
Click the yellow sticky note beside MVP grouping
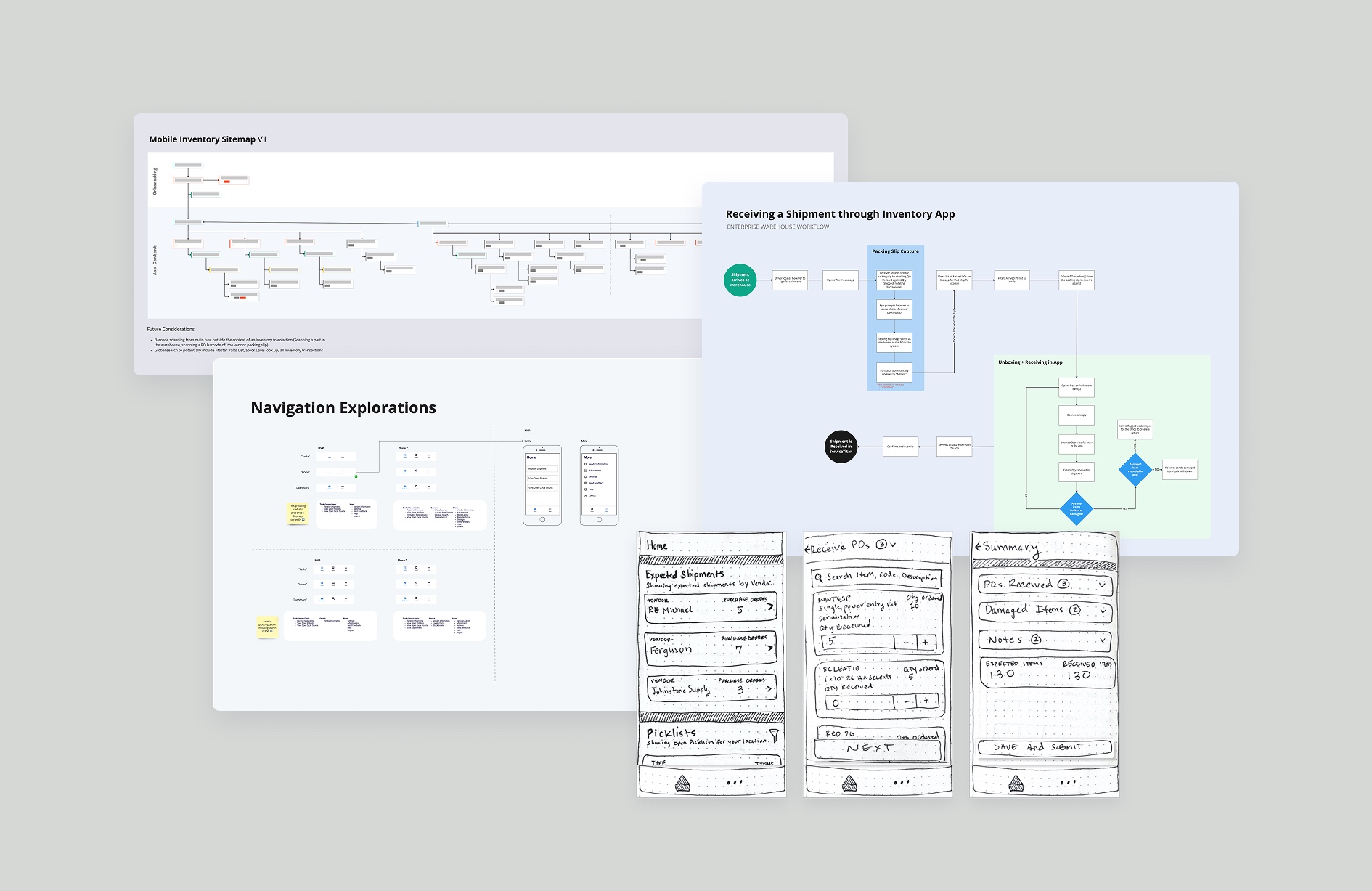[x=298, y=513]
